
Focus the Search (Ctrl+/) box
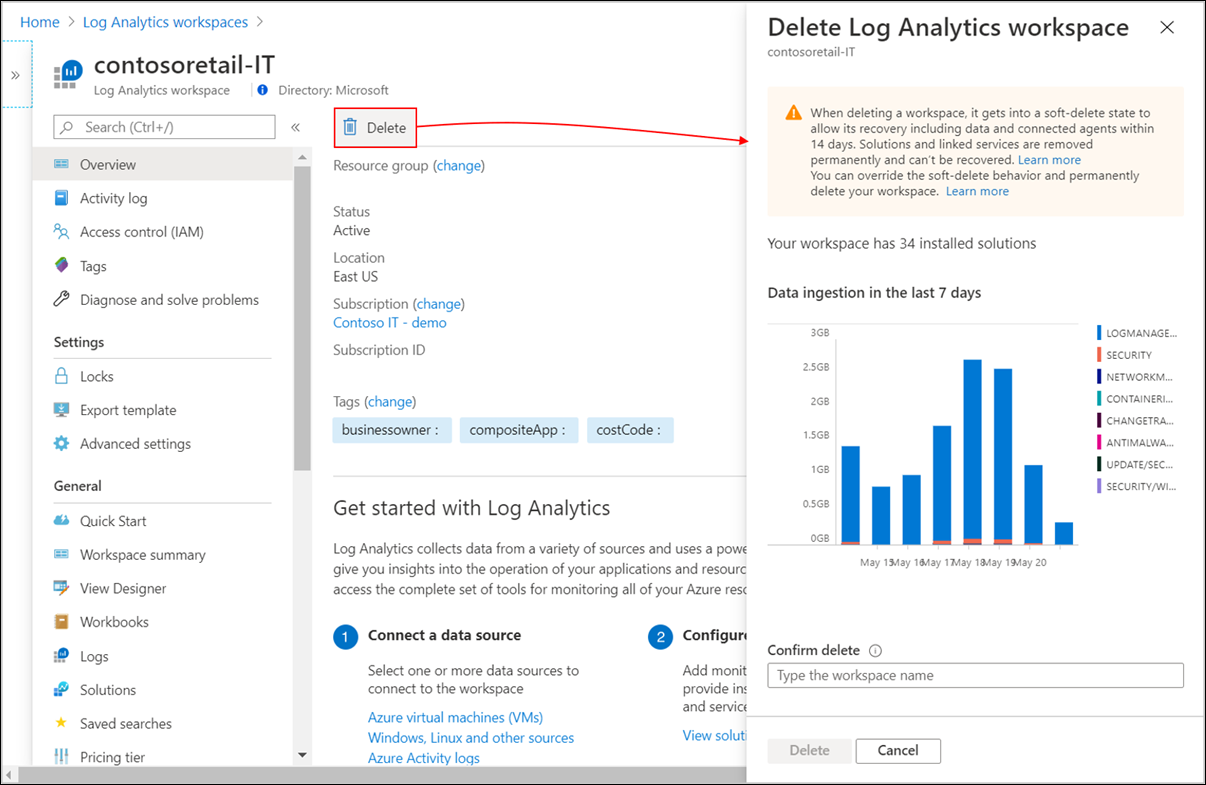click(x=165, y=127)
